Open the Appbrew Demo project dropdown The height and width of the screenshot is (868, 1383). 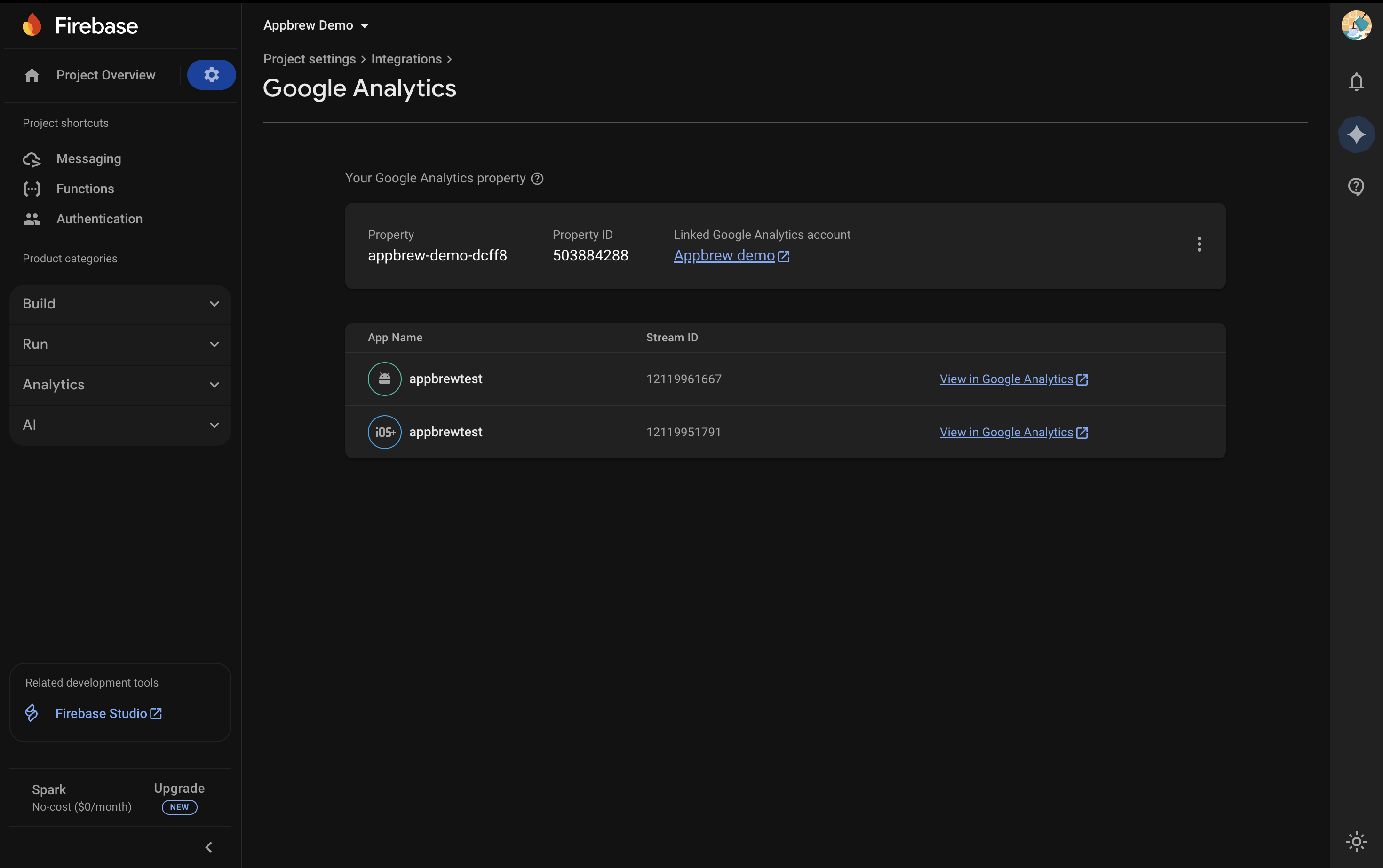pos(316,25)
